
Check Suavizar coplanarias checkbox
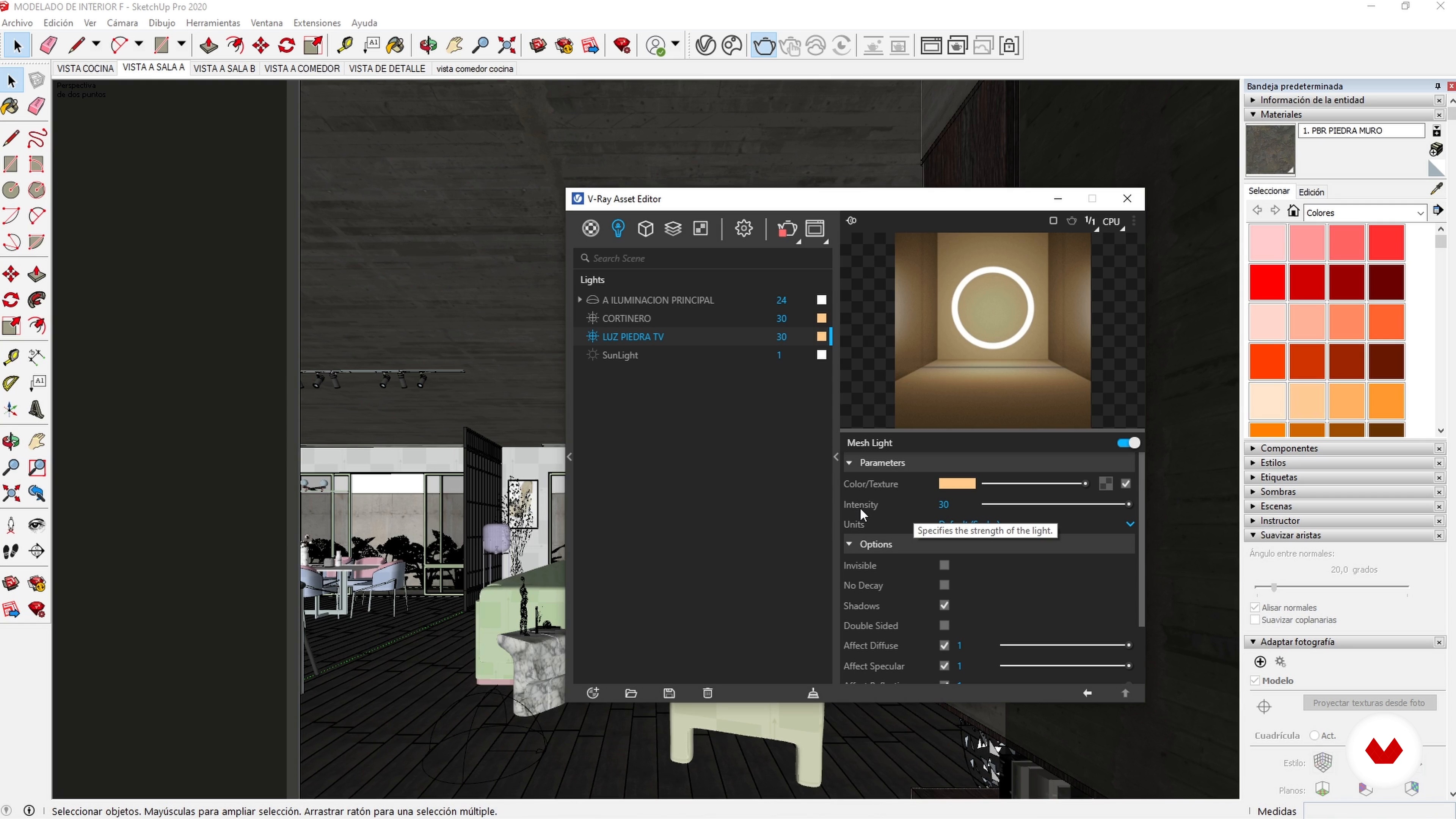click(1255, 620)
